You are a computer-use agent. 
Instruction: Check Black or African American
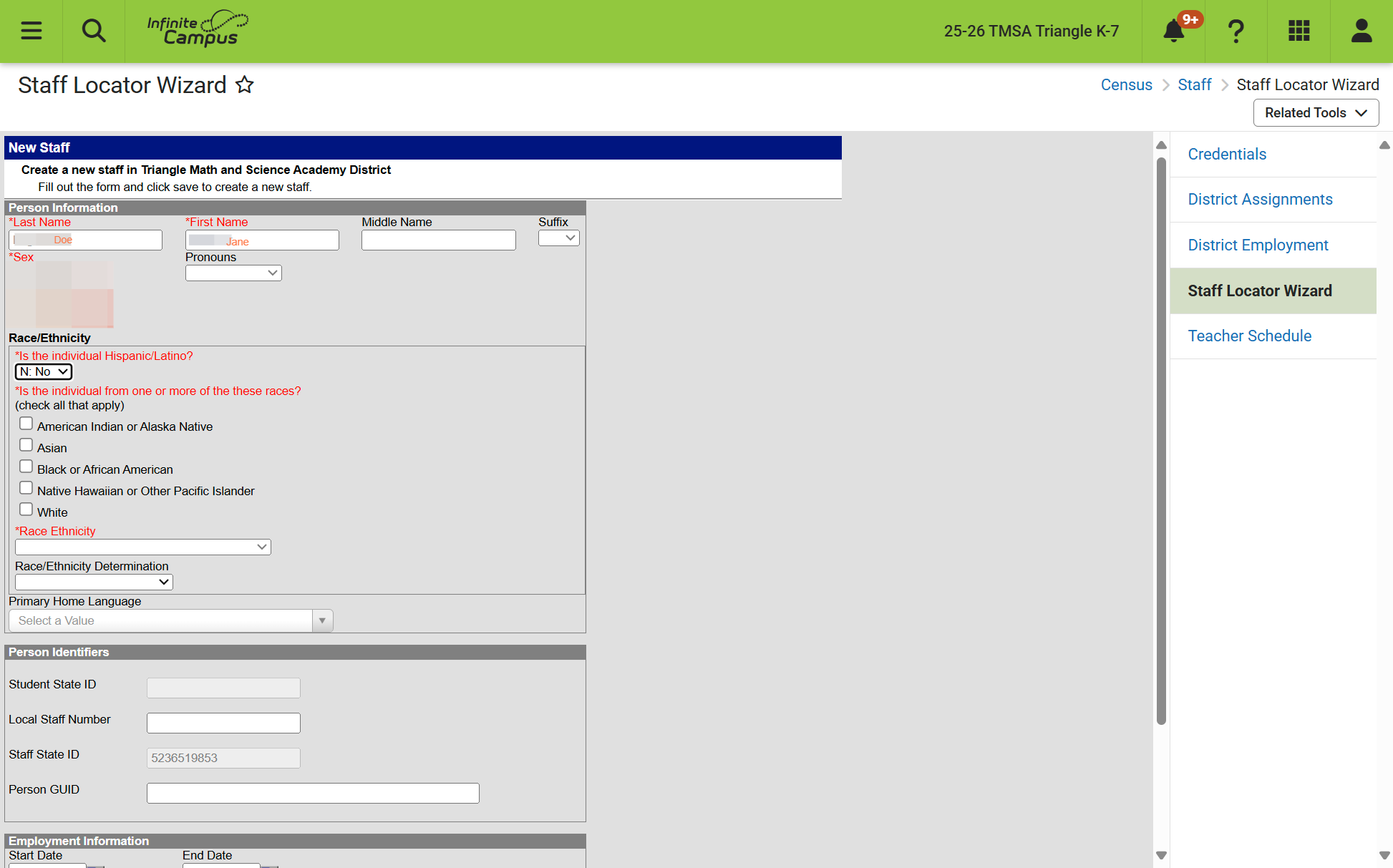(x=26, y=466)
